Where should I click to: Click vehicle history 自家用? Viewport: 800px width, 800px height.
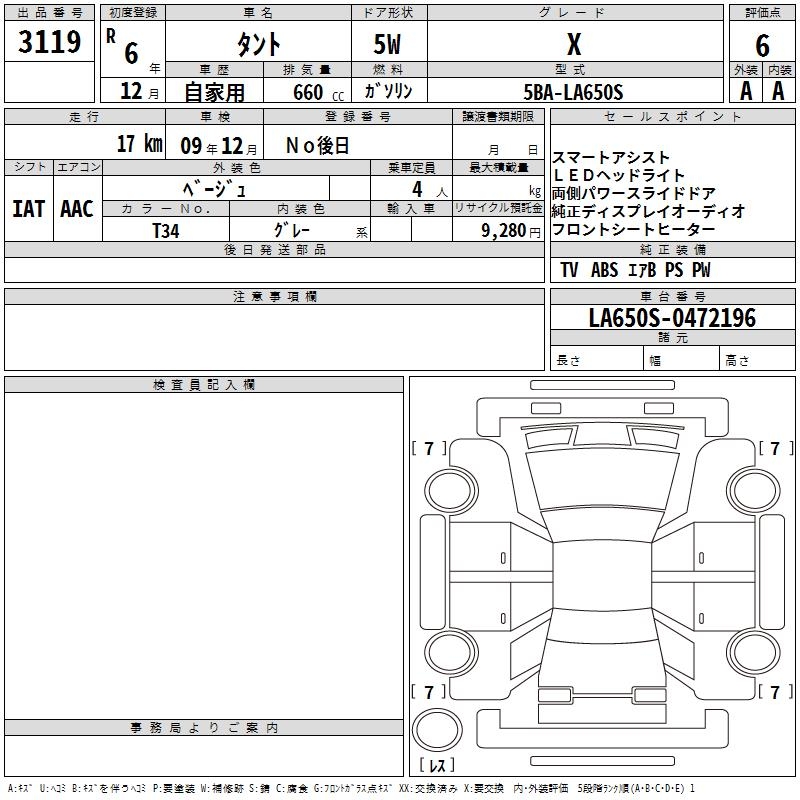pos(214,92)
